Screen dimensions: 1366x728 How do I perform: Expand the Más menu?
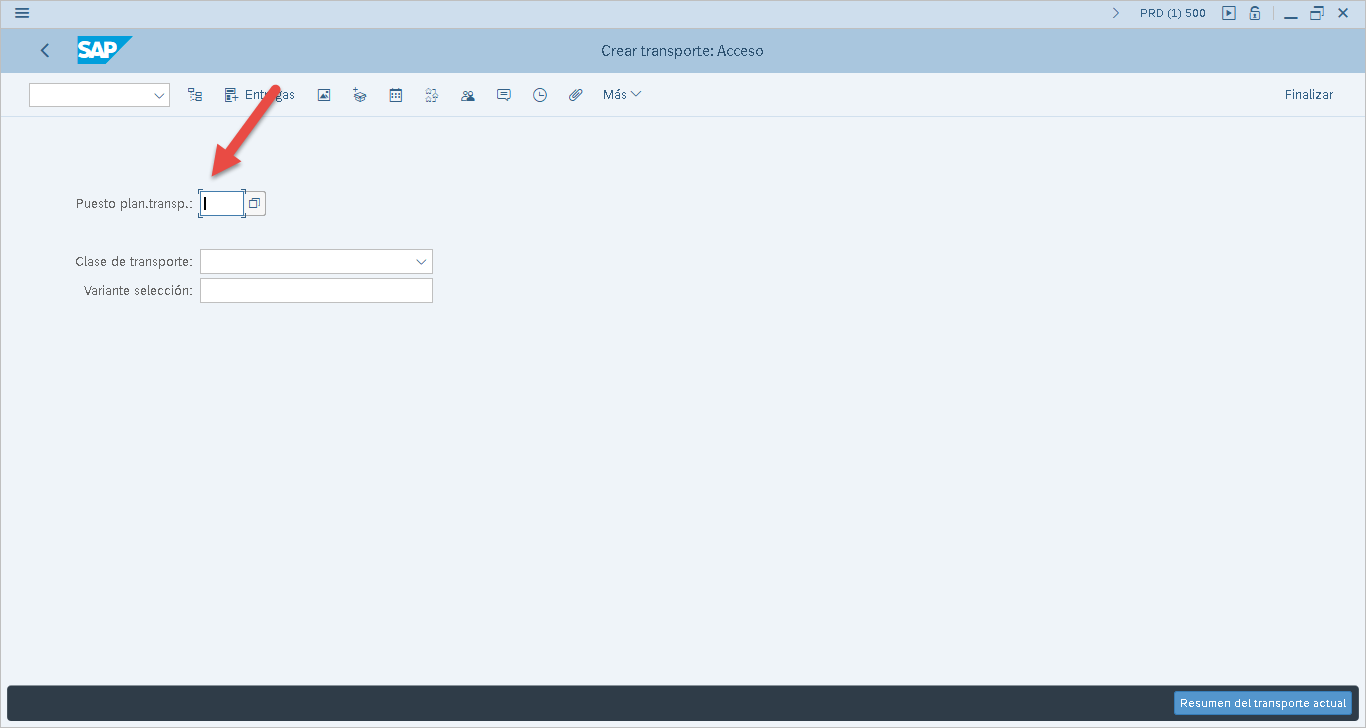click(x=621, y=95)
